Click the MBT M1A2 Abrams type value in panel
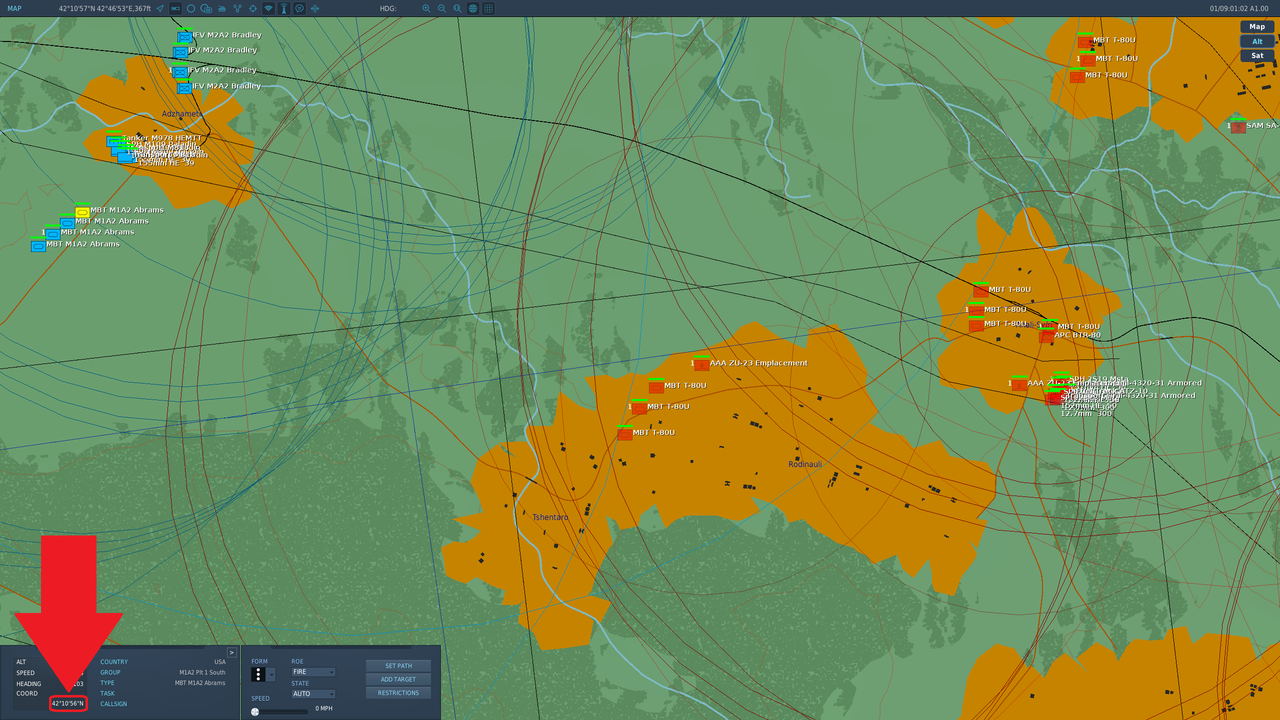This screenshot has height=720, width=1280. pyautogui.click(x=201, y=683)
